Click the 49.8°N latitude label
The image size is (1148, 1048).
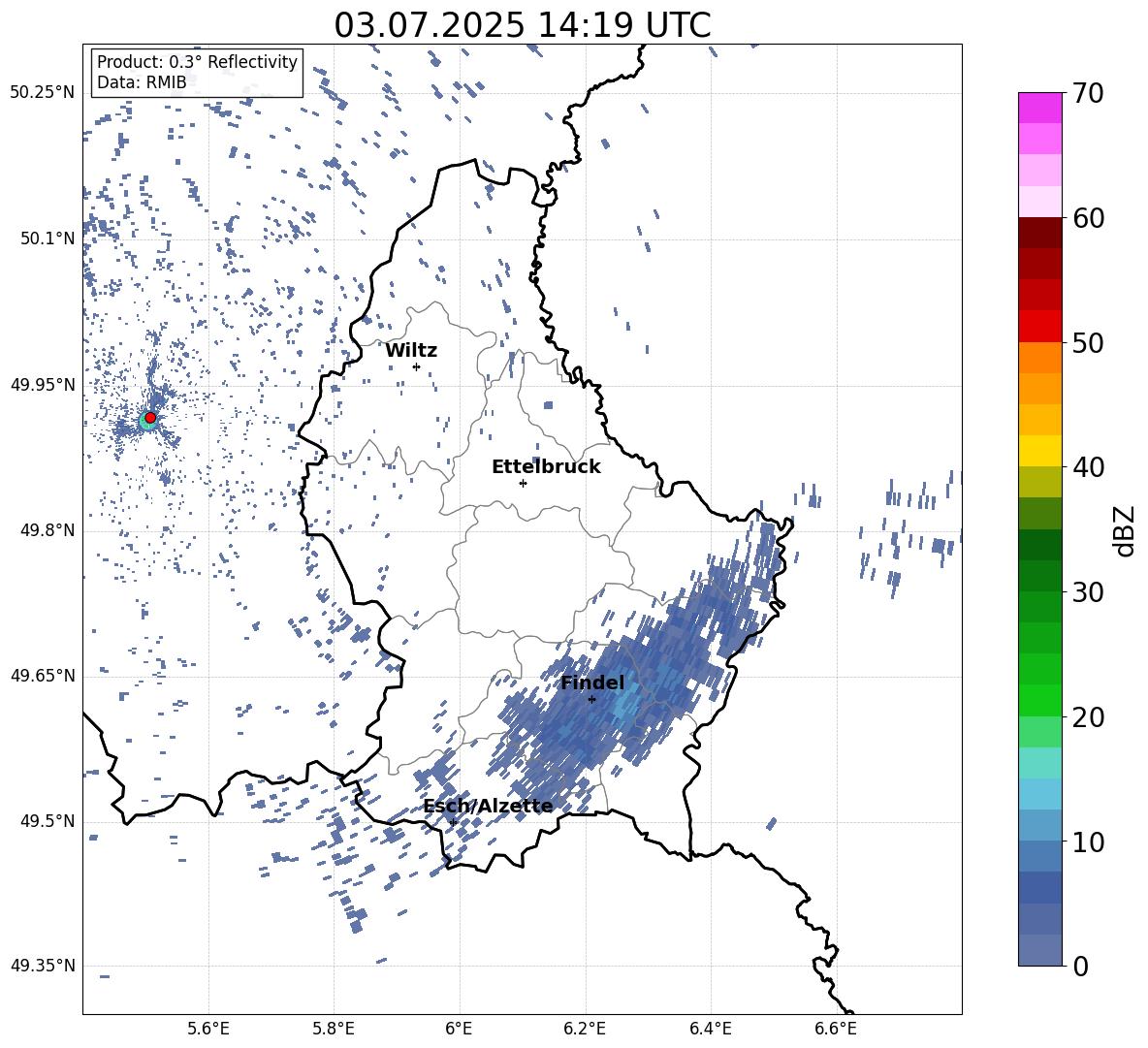[48, 530]
